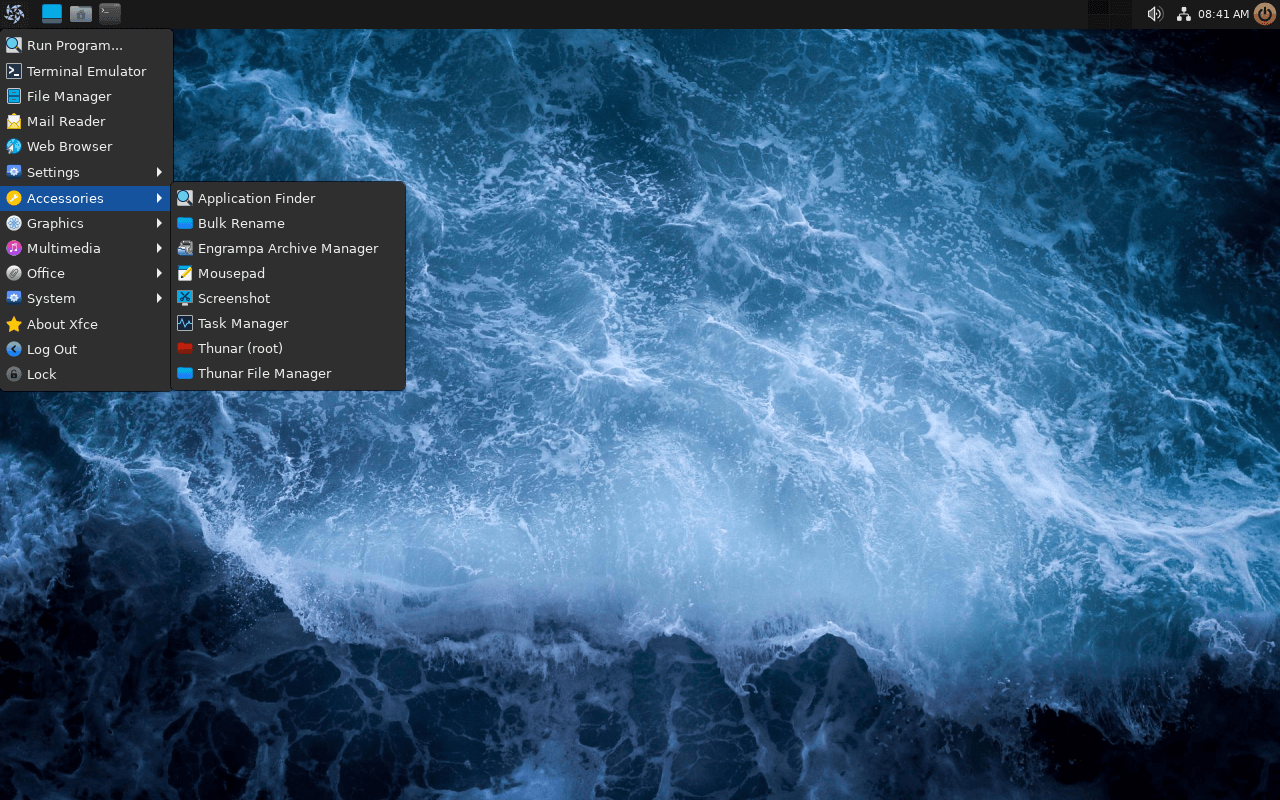Start Task Manager from Accessories
Image resolution: width=1280 pixels, height=800 pixels.
(242, 323)
